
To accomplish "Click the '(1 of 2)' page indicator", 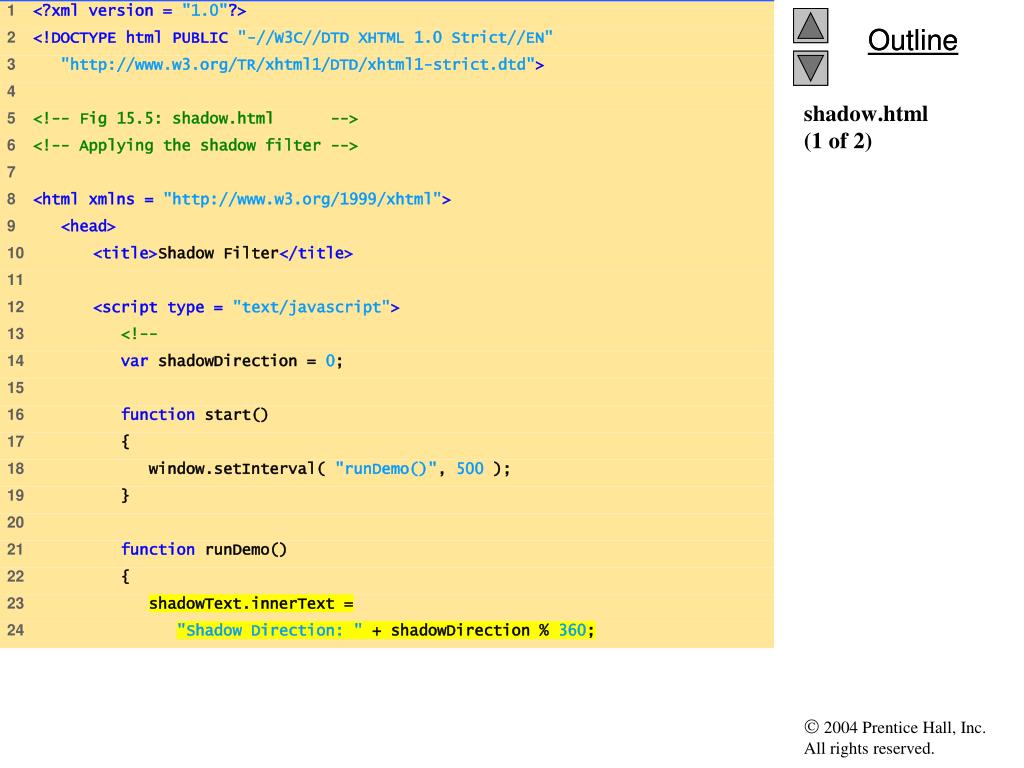I will tap(838, 141).
